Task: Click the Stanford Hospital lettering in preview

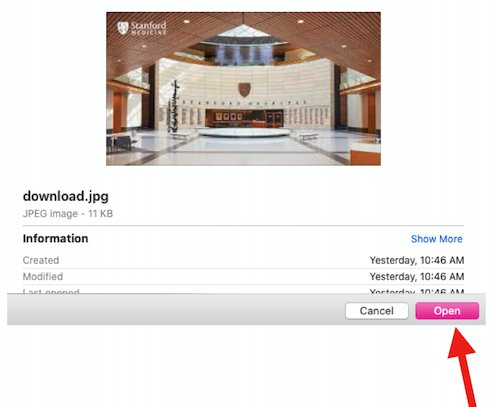Action: pyautogui.click(x=244, y=103)
